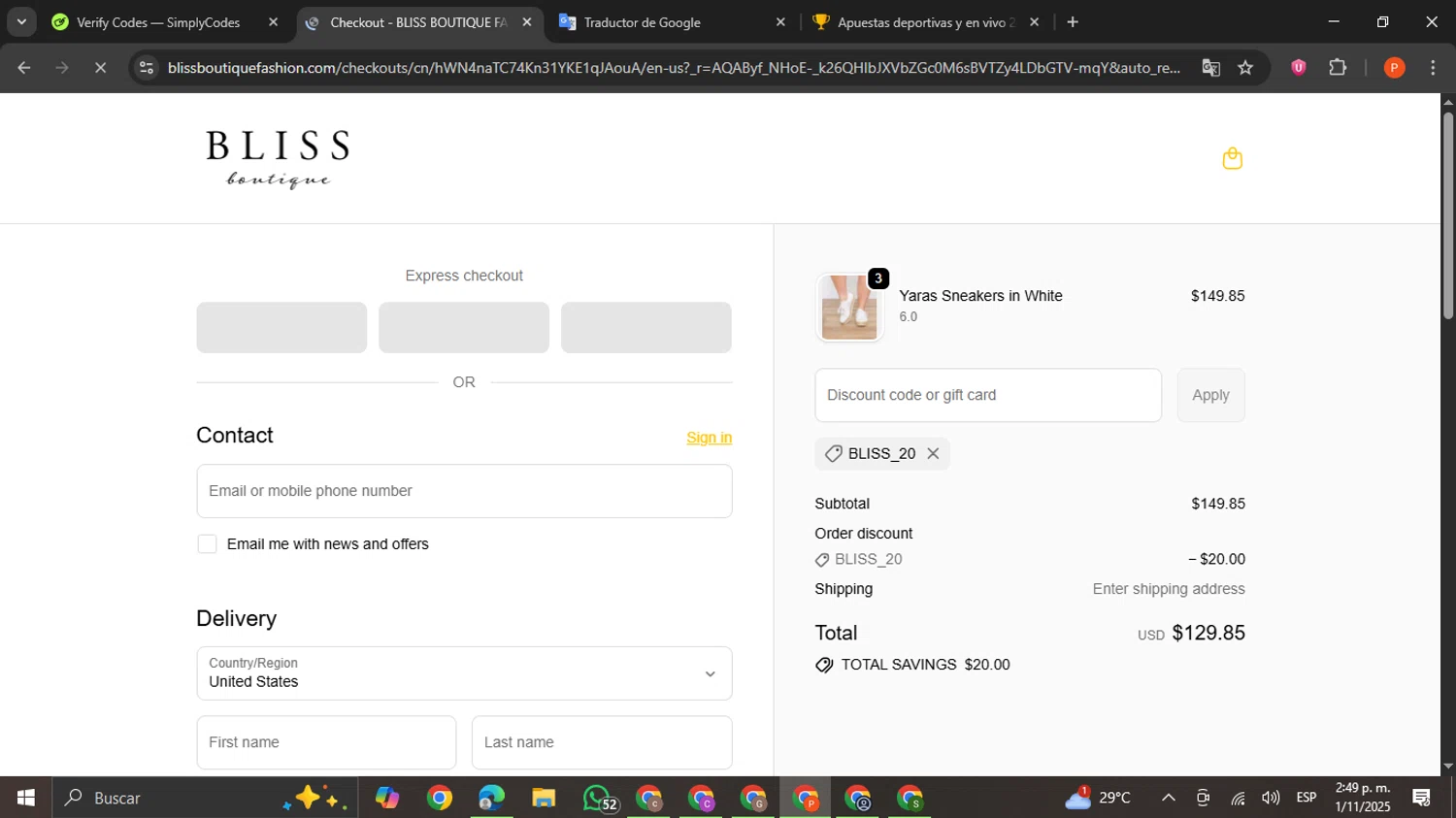
Task: Focus the First name field
Action: coord(326,742)
